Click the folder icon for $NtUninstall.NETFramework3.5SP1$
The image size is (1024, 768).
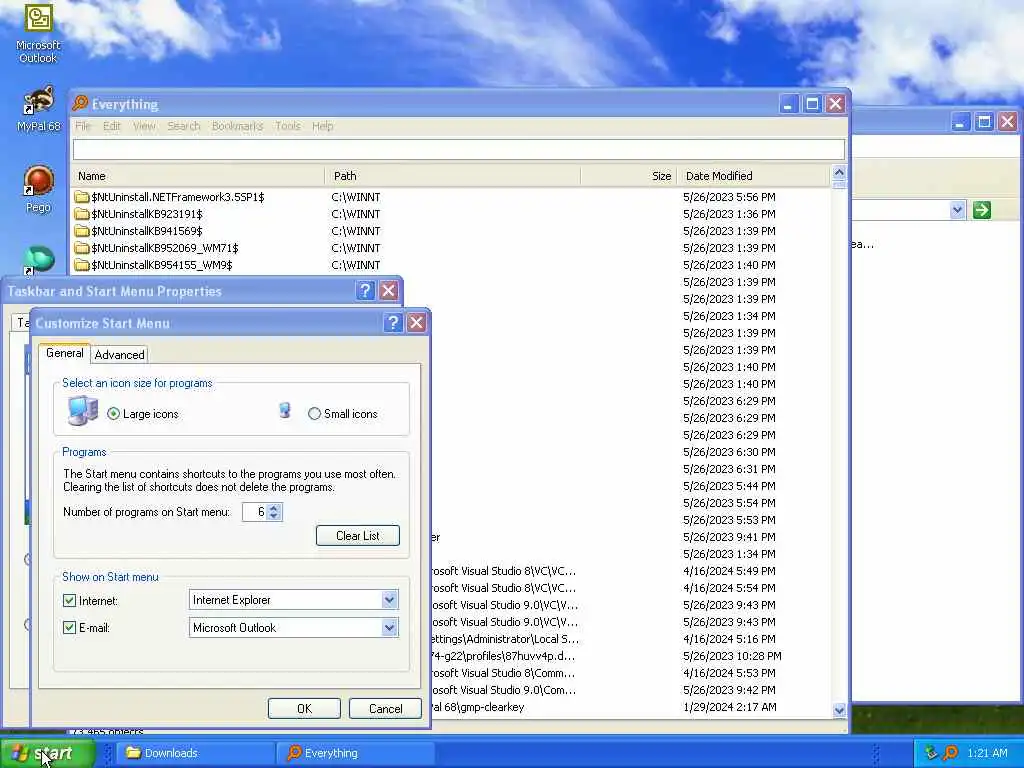click(82, 197)
